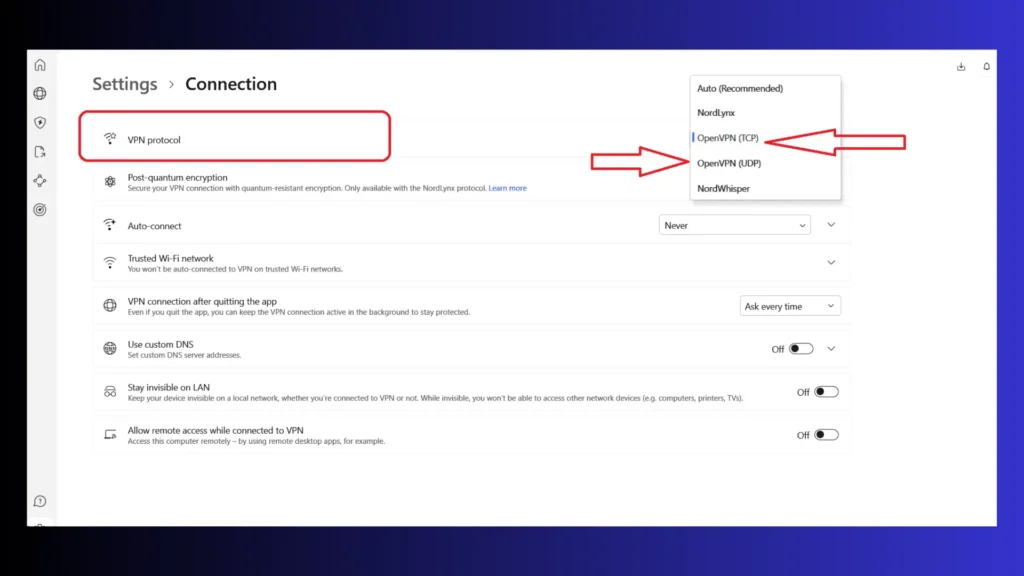This screenshot has height=576, width=1024.
Task: Open the help icon at sidebar bottom
Action: coord(40,501)
